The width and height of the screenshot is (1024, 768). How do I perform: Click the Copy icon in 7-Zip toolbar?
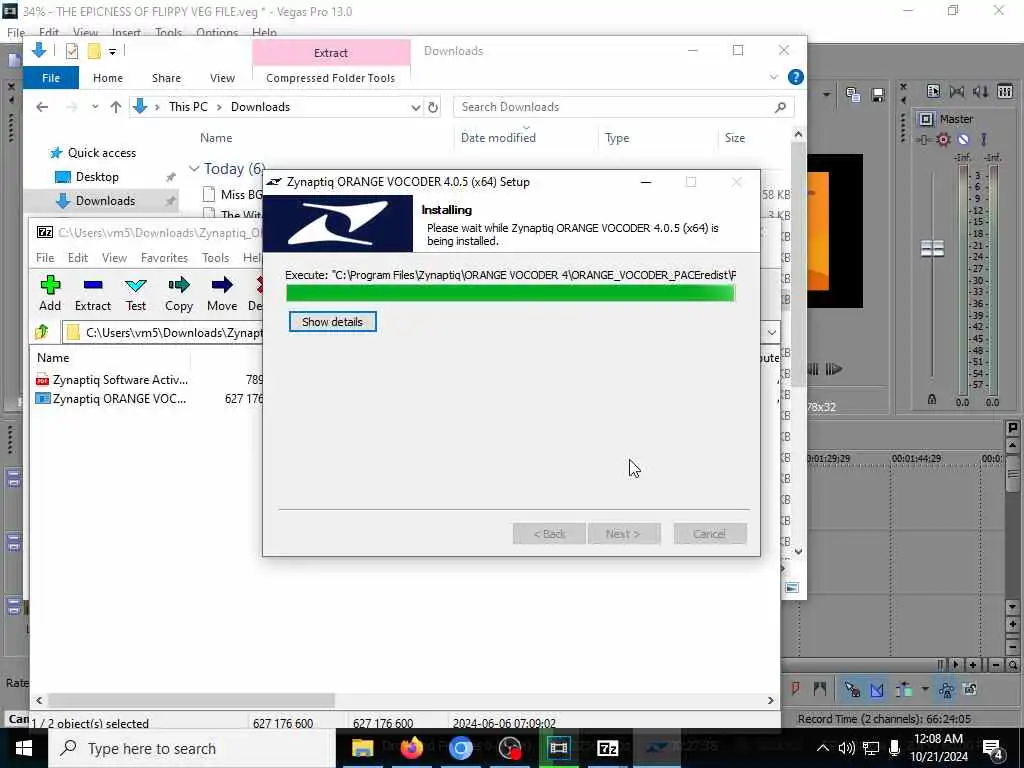tap(178, 293)
